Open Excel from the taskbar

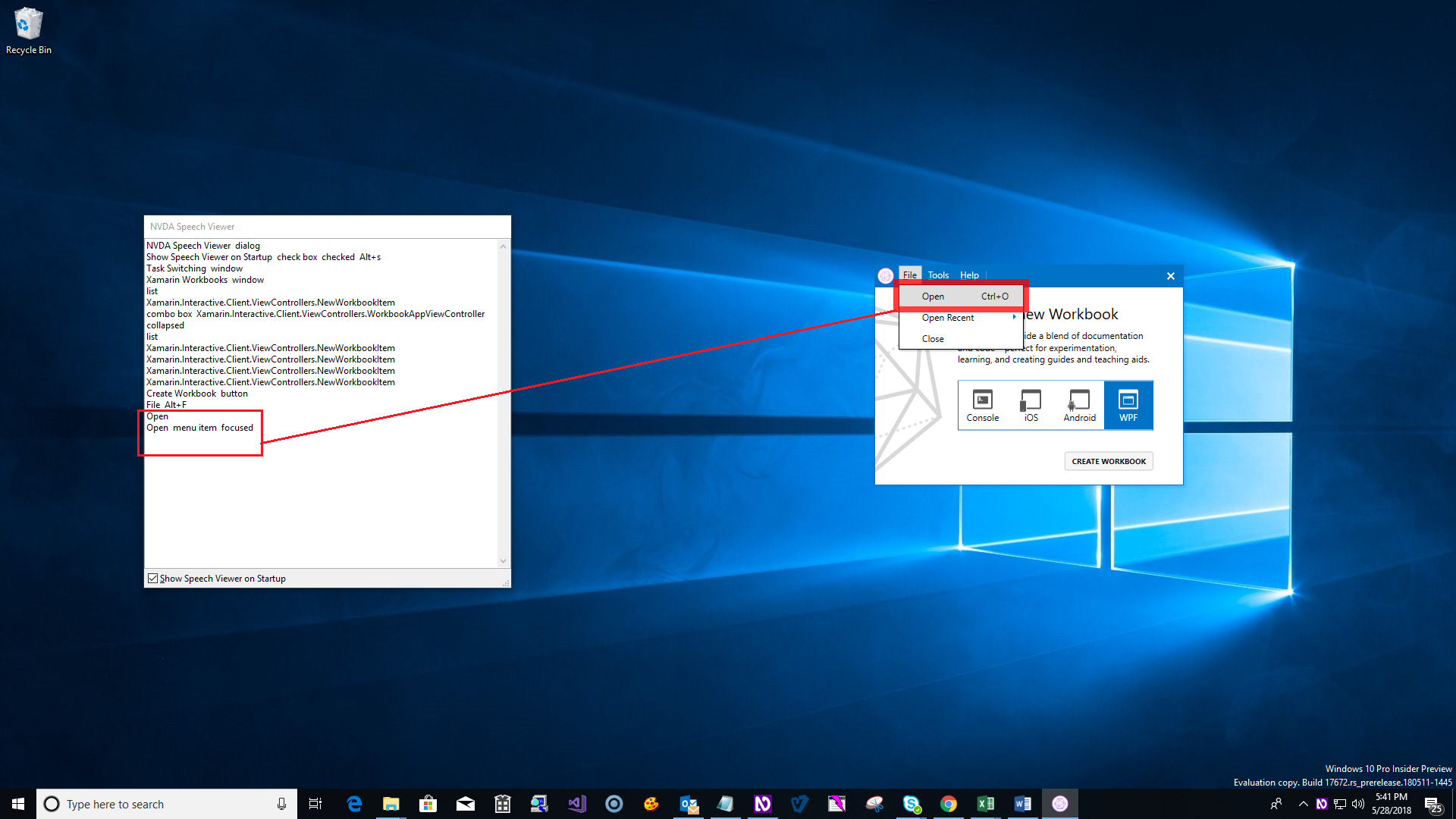986,803
